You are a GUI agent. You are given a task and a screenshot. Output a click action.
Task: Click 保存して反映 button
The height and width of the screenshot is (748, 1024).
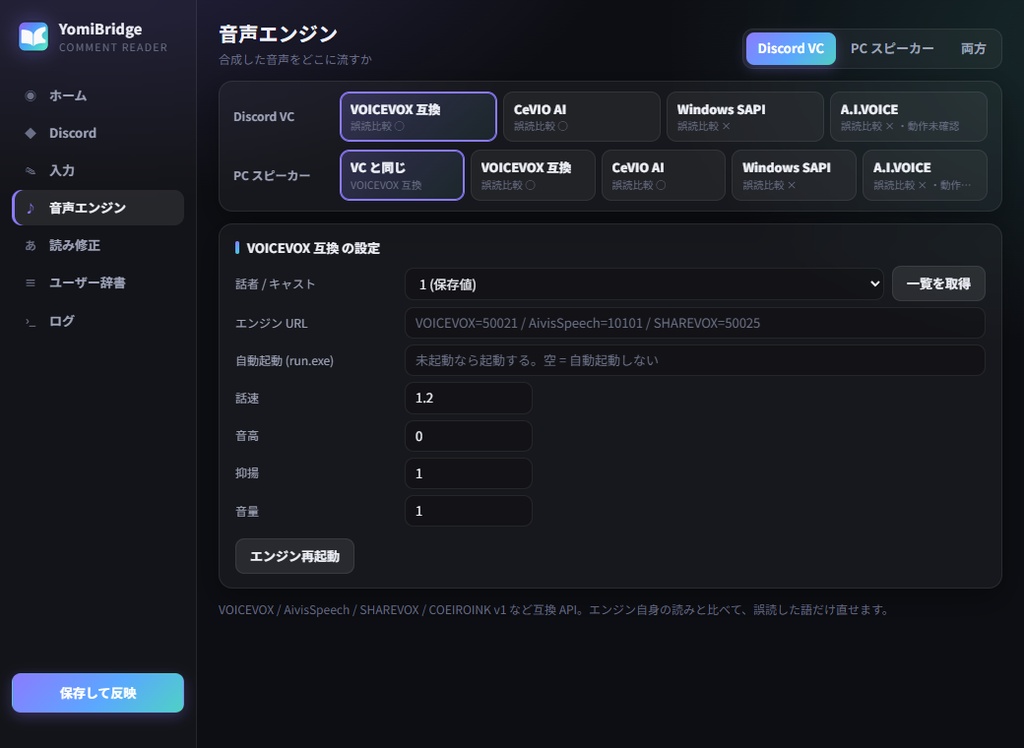pos(98,692)
